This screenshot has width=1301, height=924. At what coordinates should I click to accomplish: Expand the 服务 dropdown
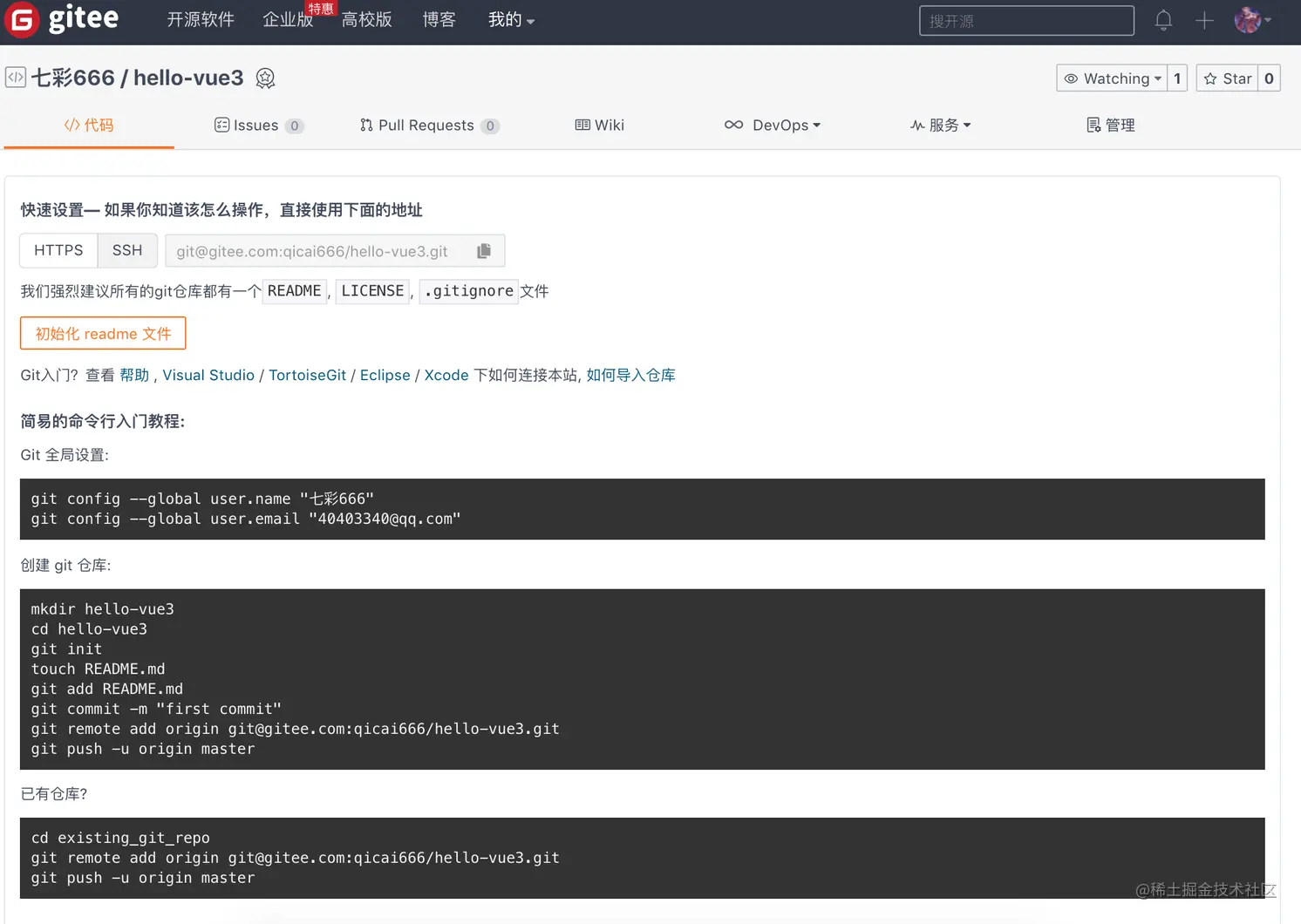tap(940, 126)
